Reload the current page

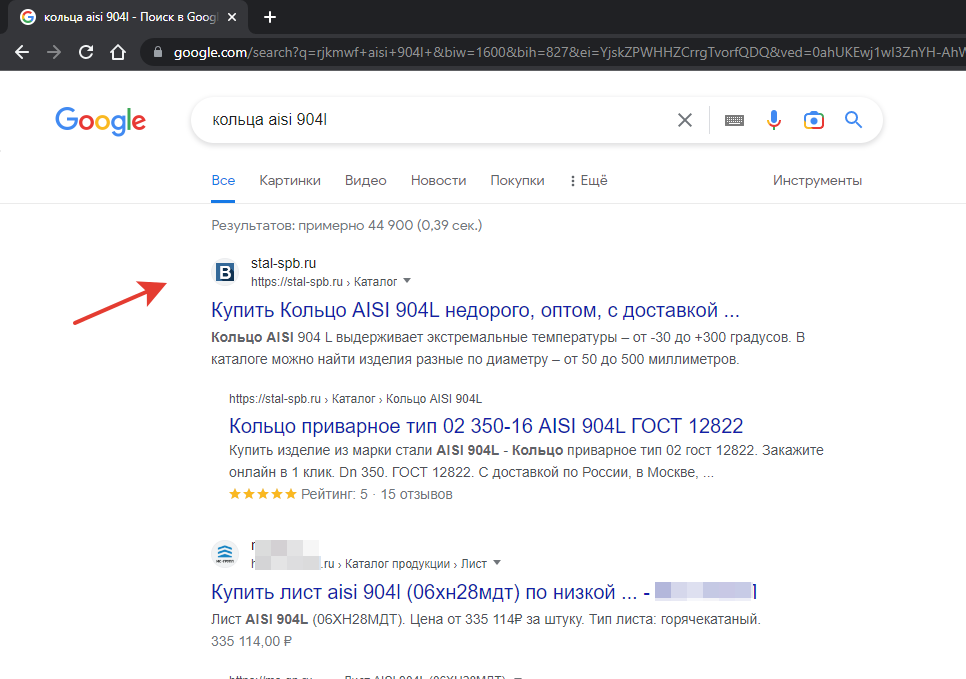click(x=86, y=52)
